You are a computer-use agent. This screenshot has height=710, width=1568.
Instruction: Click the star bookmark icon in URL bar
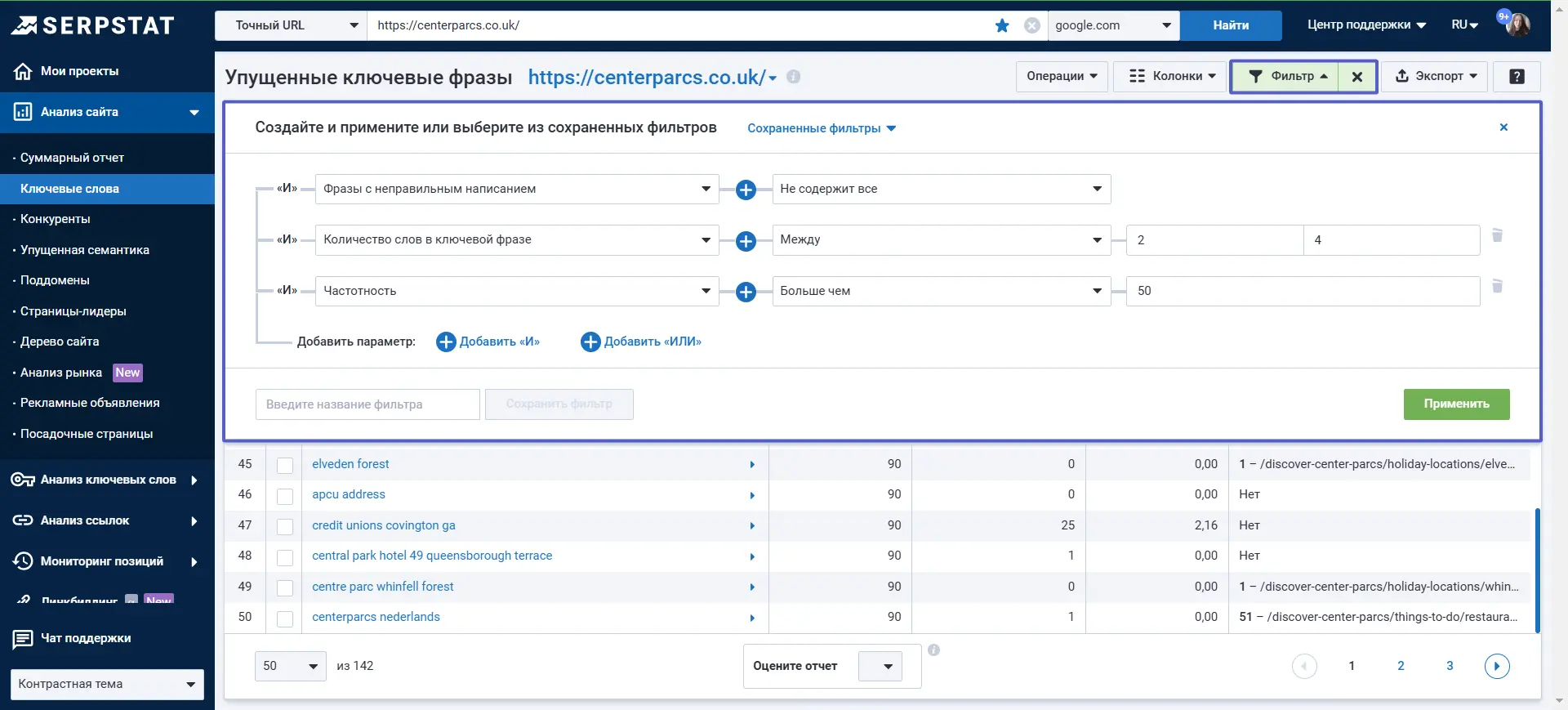(x=1002, y=25)
